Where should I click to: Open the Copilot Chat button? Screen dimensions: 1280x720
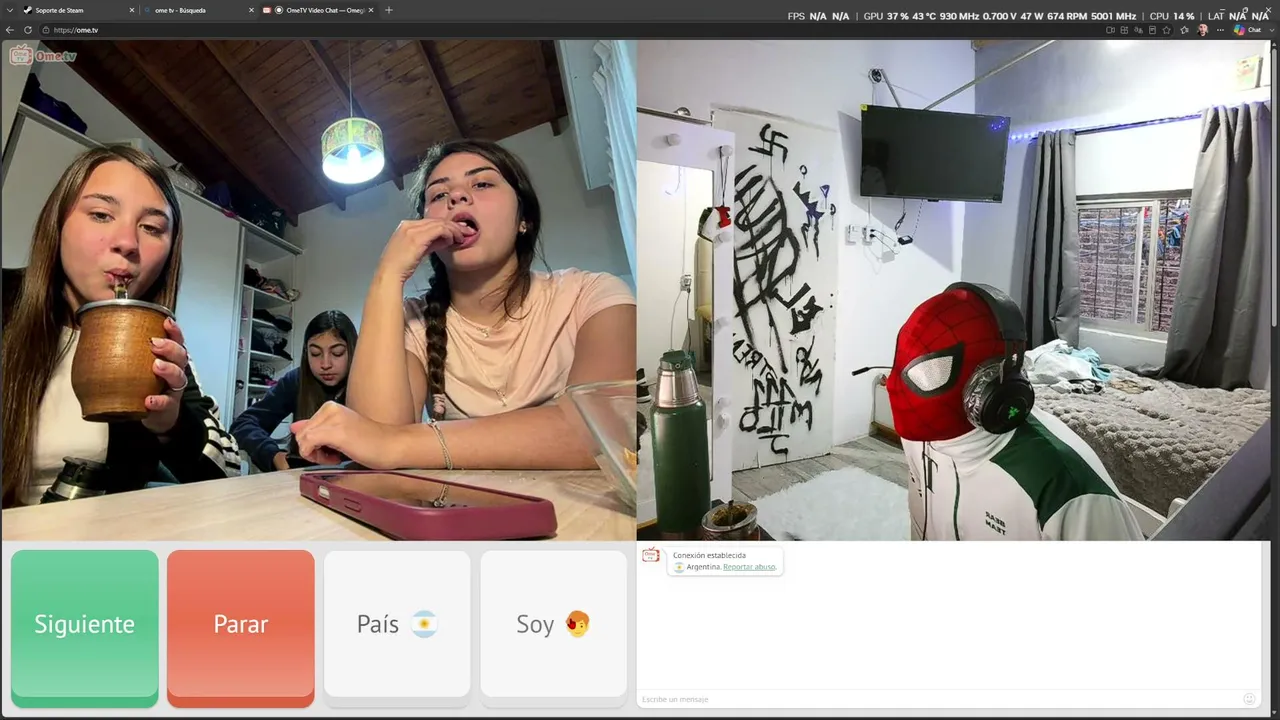[1247, 30]
